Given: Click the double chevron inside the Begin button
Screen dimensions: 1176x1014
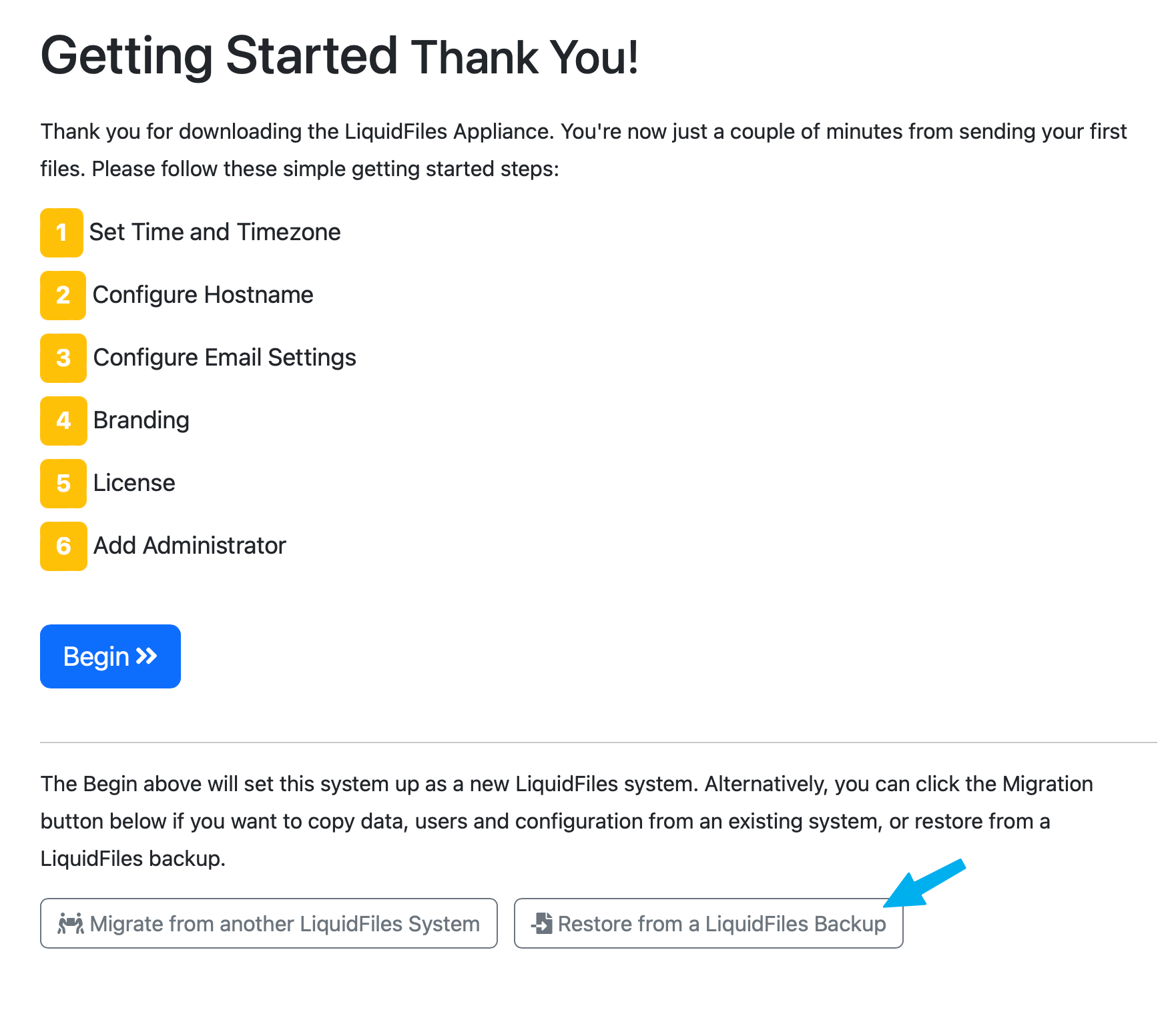Looking at the screenshot, I should click(146, 656).
